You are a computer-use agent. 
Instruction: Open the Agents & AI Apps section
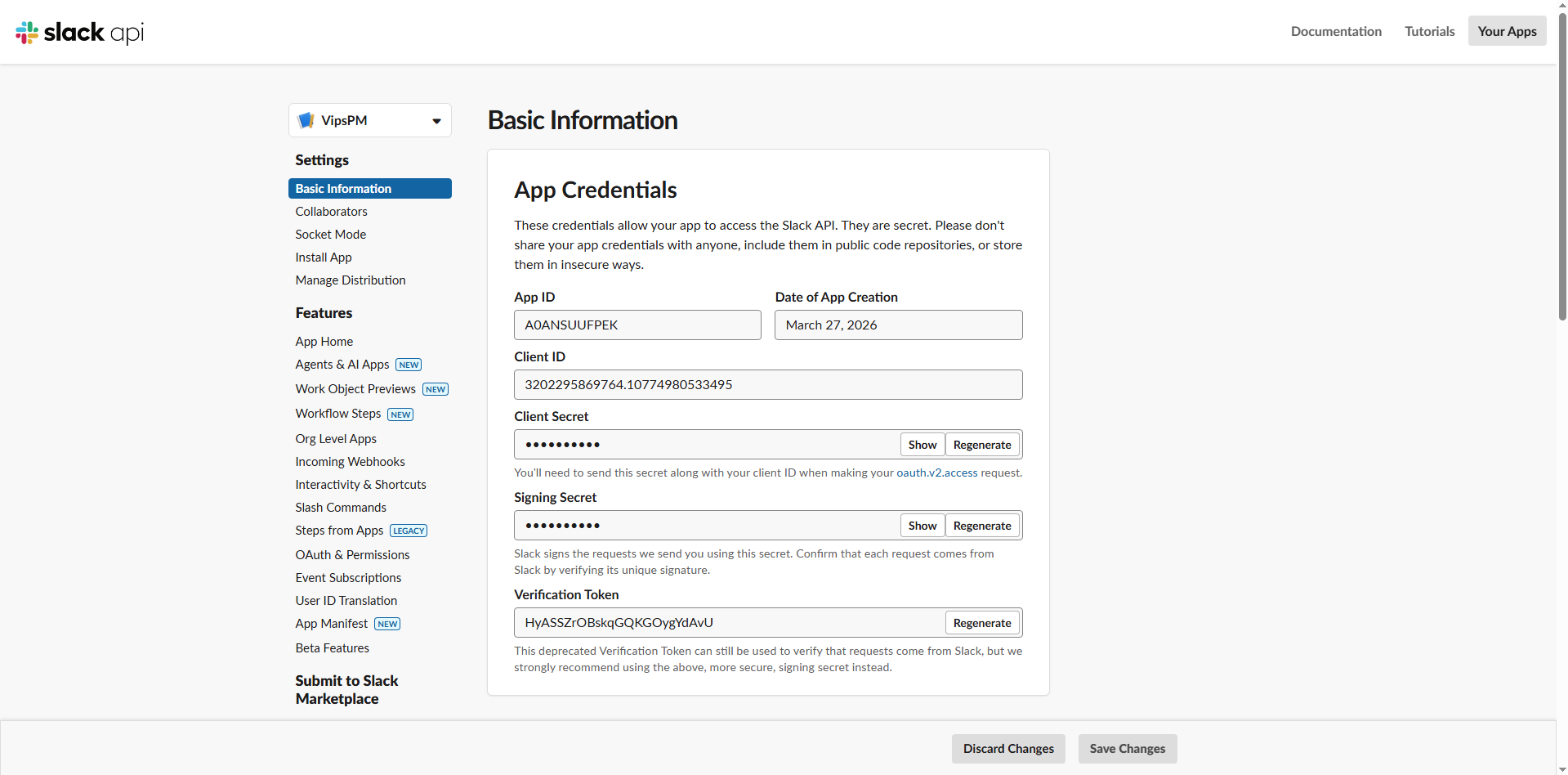pos(342,365)
